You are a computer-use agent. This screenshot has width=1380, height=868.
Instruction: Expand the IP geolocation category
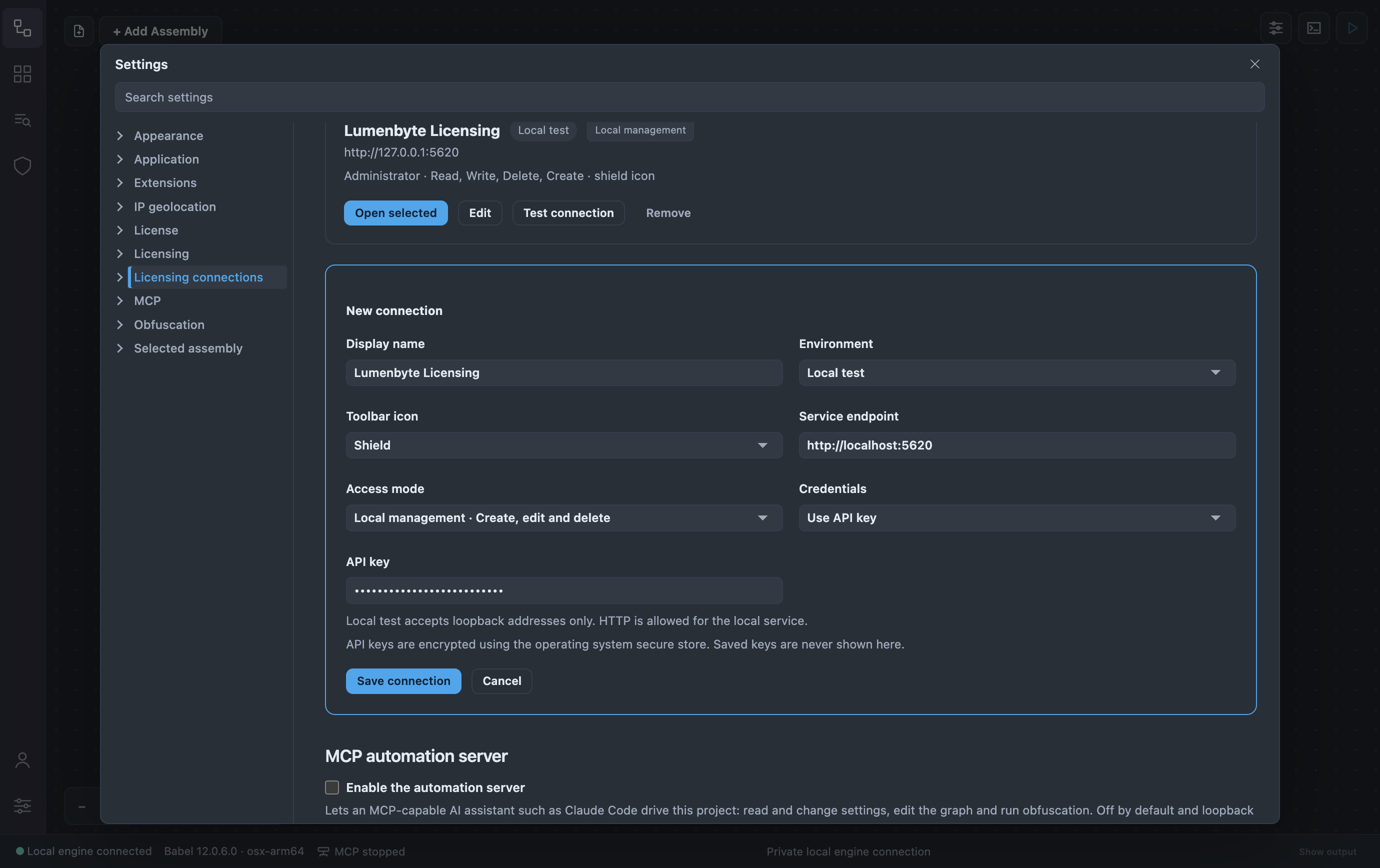(120, 206)
